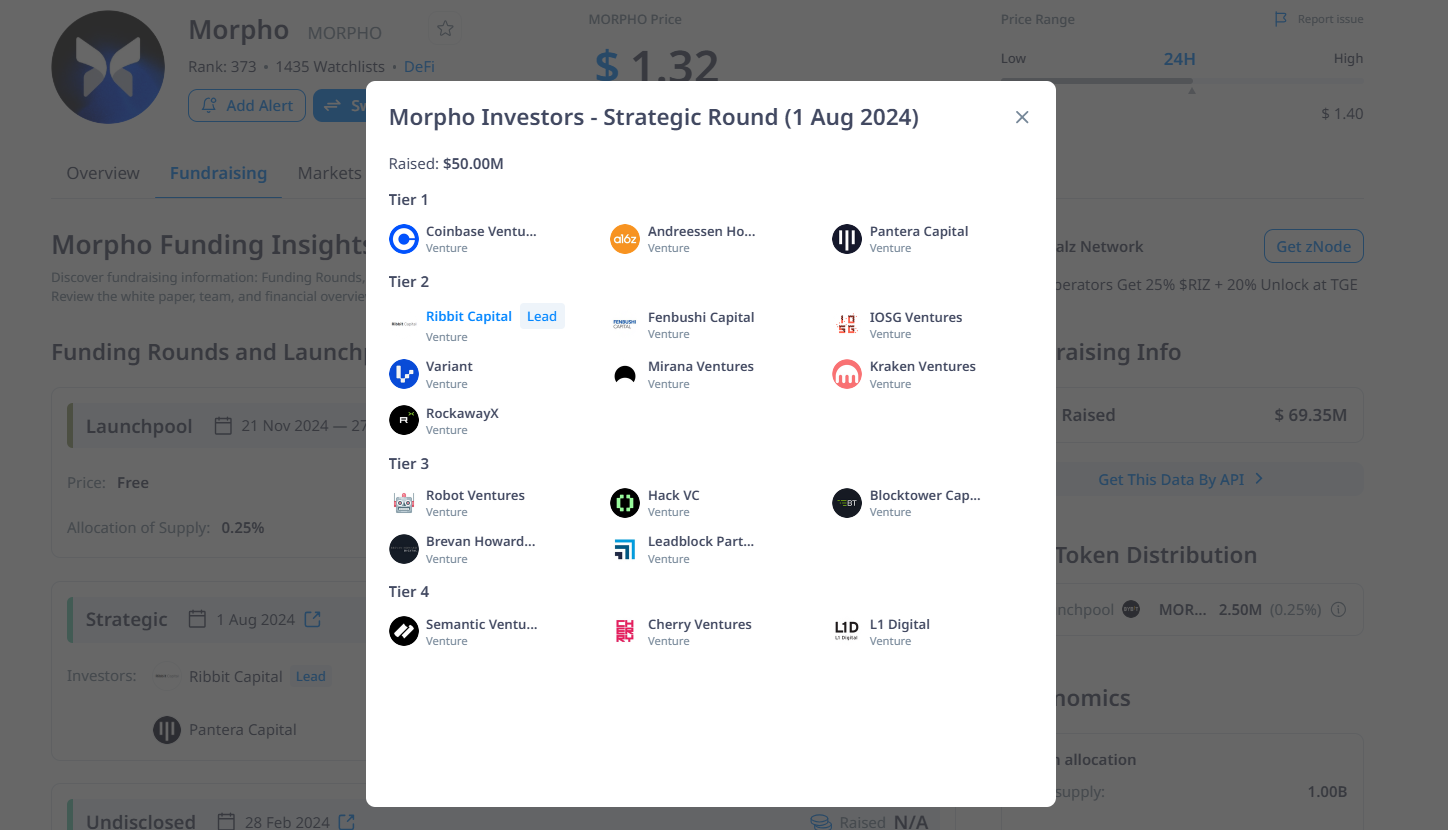
Task: Click Ribbit Capital in Strategic card
Action: coord(236,677)
